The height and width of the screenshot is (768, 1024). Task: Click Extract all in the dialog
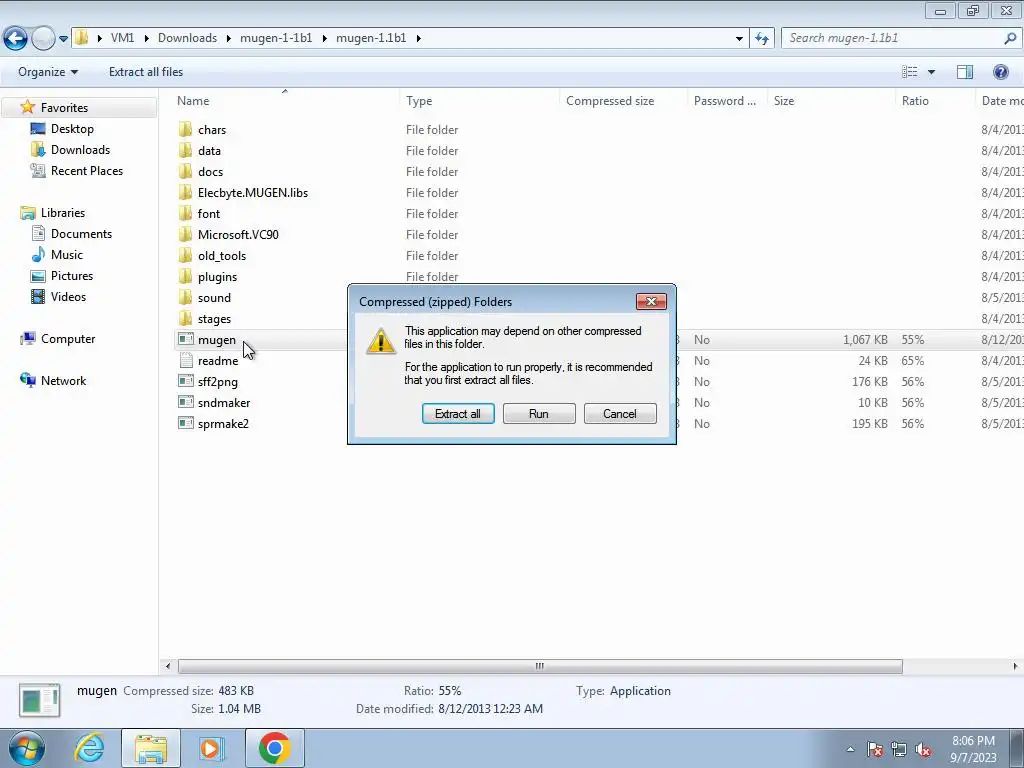(458, 413)
